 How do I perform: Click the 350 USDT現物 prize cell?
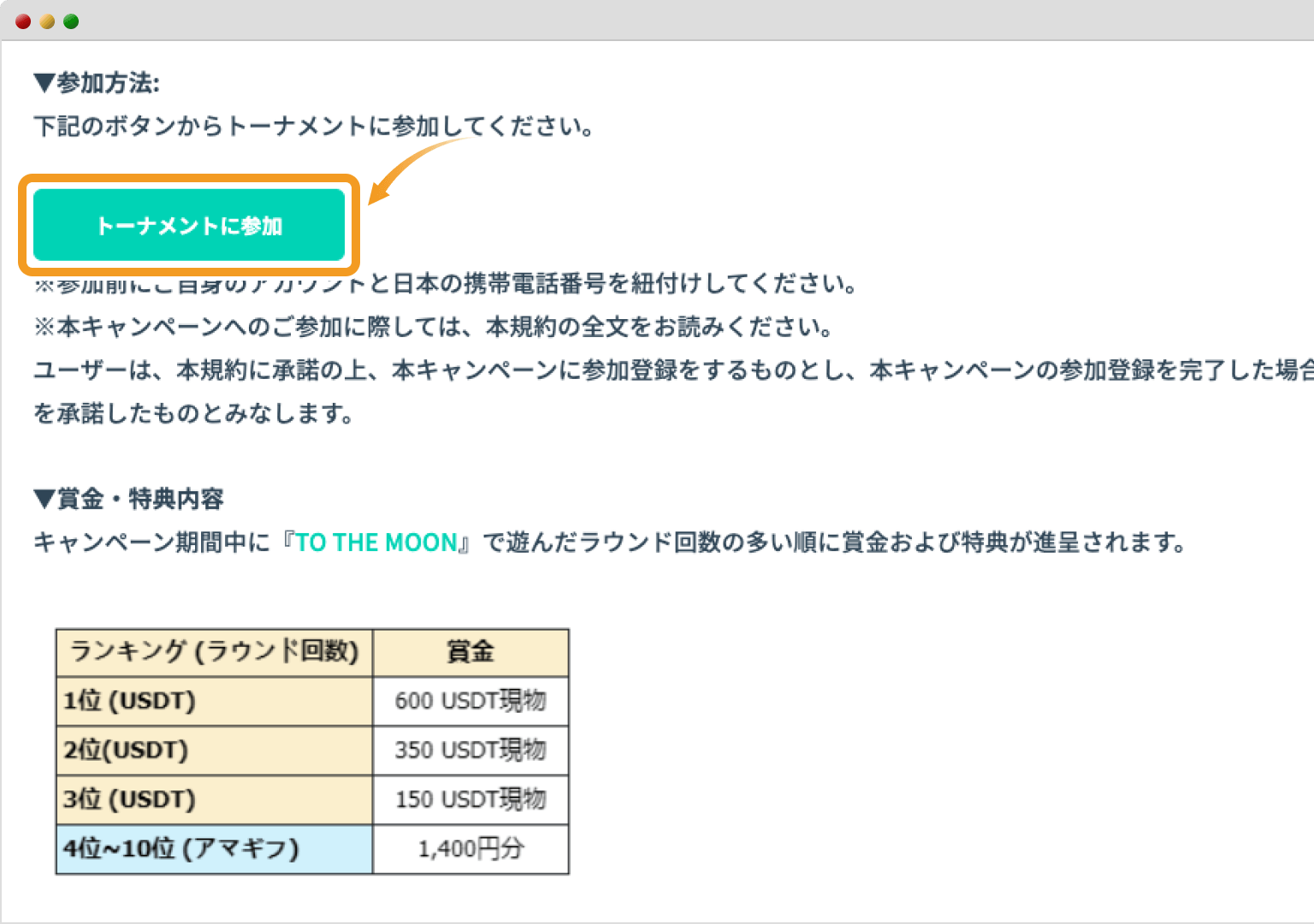click(x=471, y=750)
